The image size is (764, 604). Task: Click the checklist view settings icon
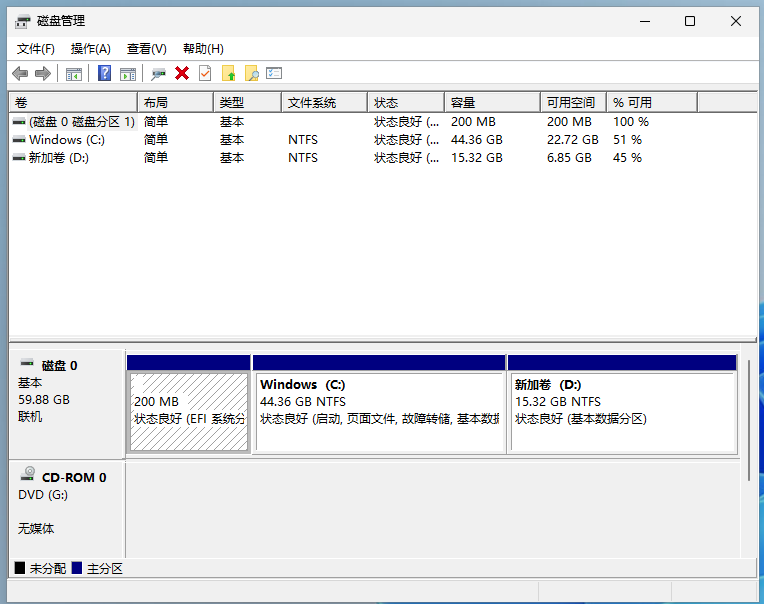[x=274, y=74]
